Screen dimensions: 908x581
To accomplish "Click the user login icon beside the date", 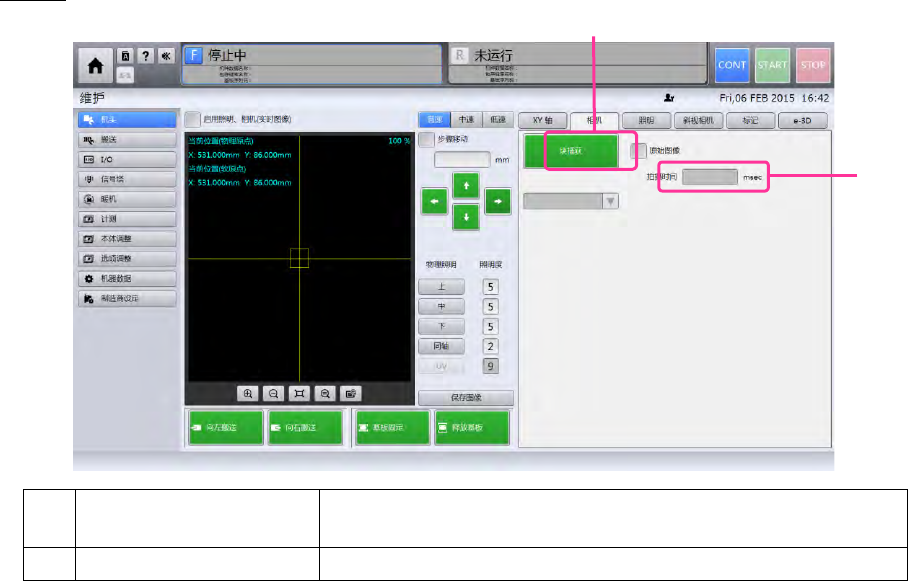I will (x=669, y=99).
